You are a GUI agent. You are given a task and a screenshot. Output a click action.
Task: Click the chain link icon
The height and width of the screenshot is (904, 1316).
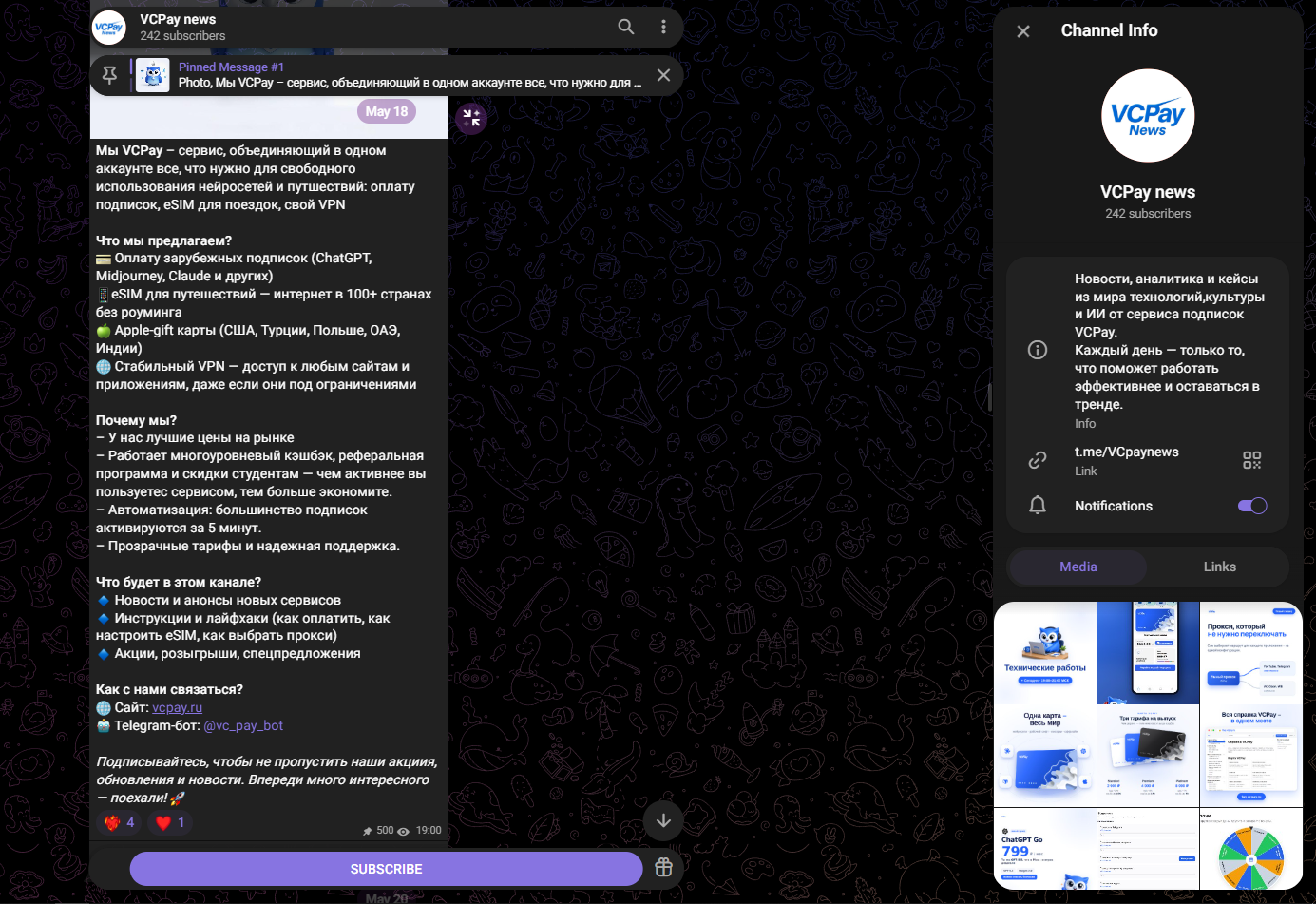coord(1038,461)
